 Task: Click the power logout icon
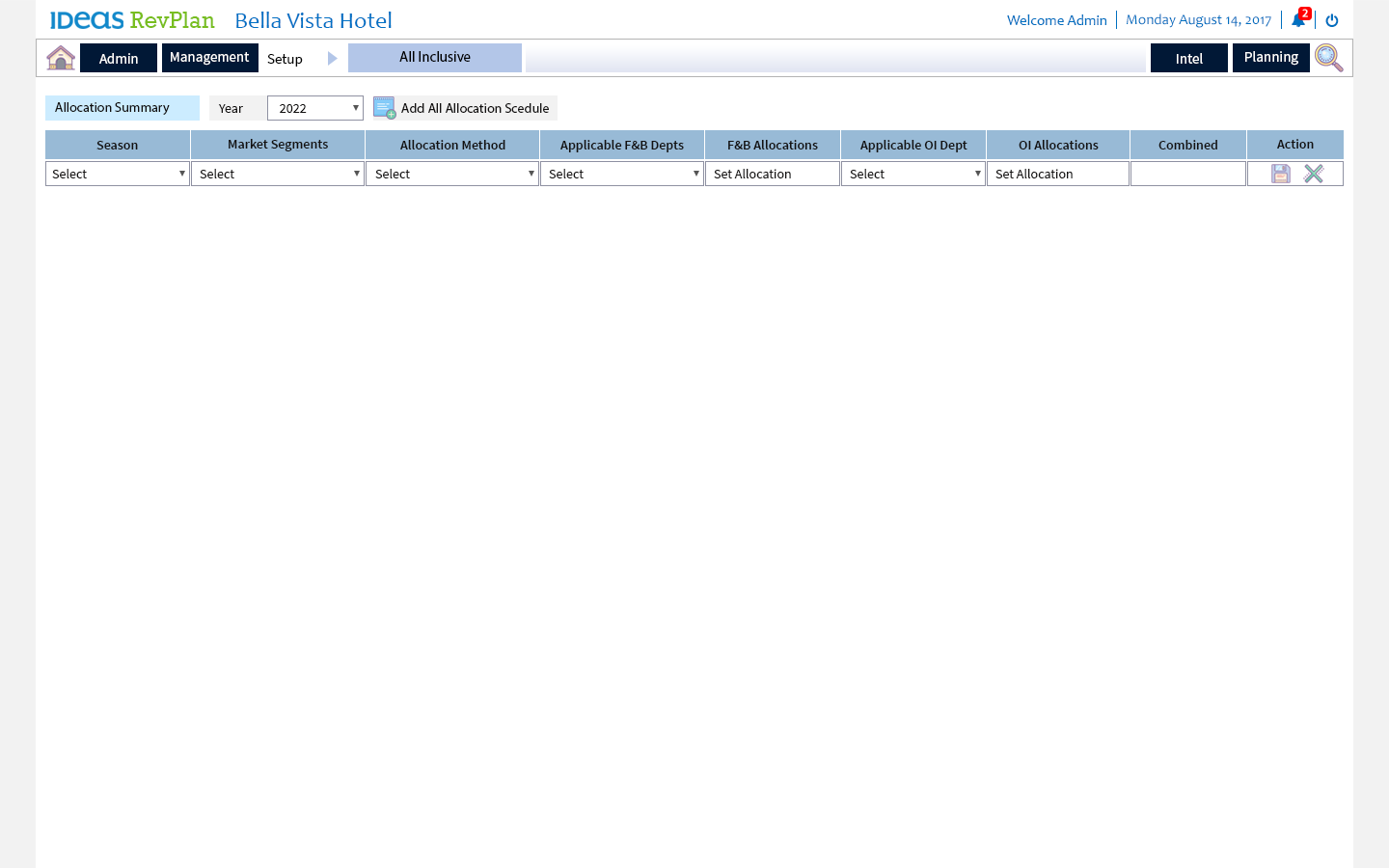coord(1332,20)
